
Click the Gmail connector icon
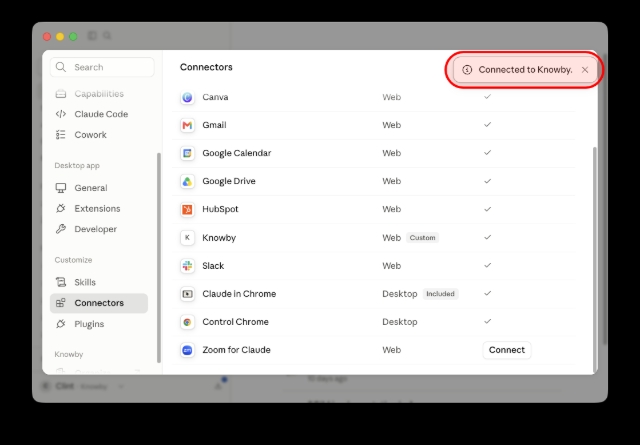(187, 125)
